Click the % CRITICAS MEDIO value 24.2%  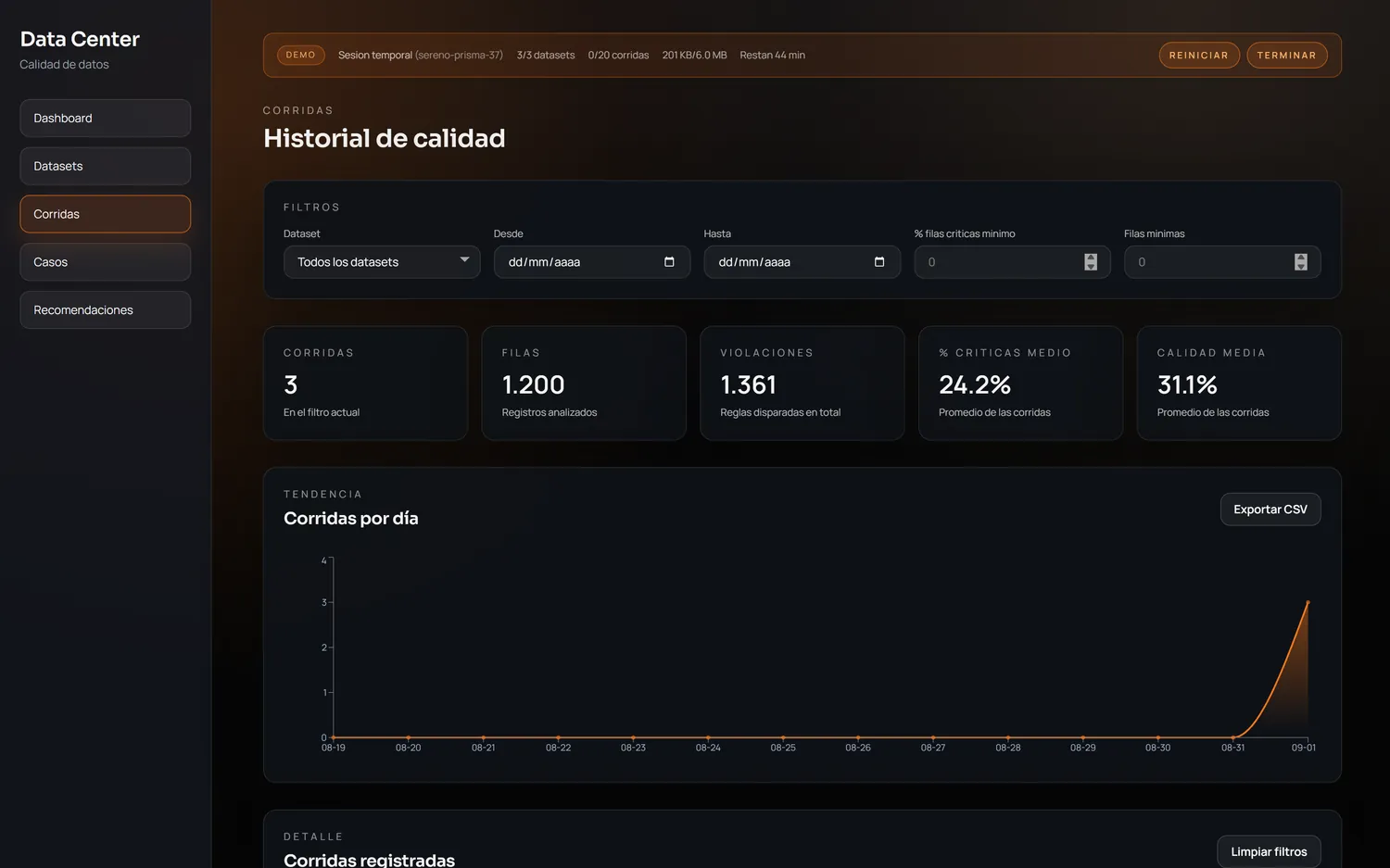(975, 384)
